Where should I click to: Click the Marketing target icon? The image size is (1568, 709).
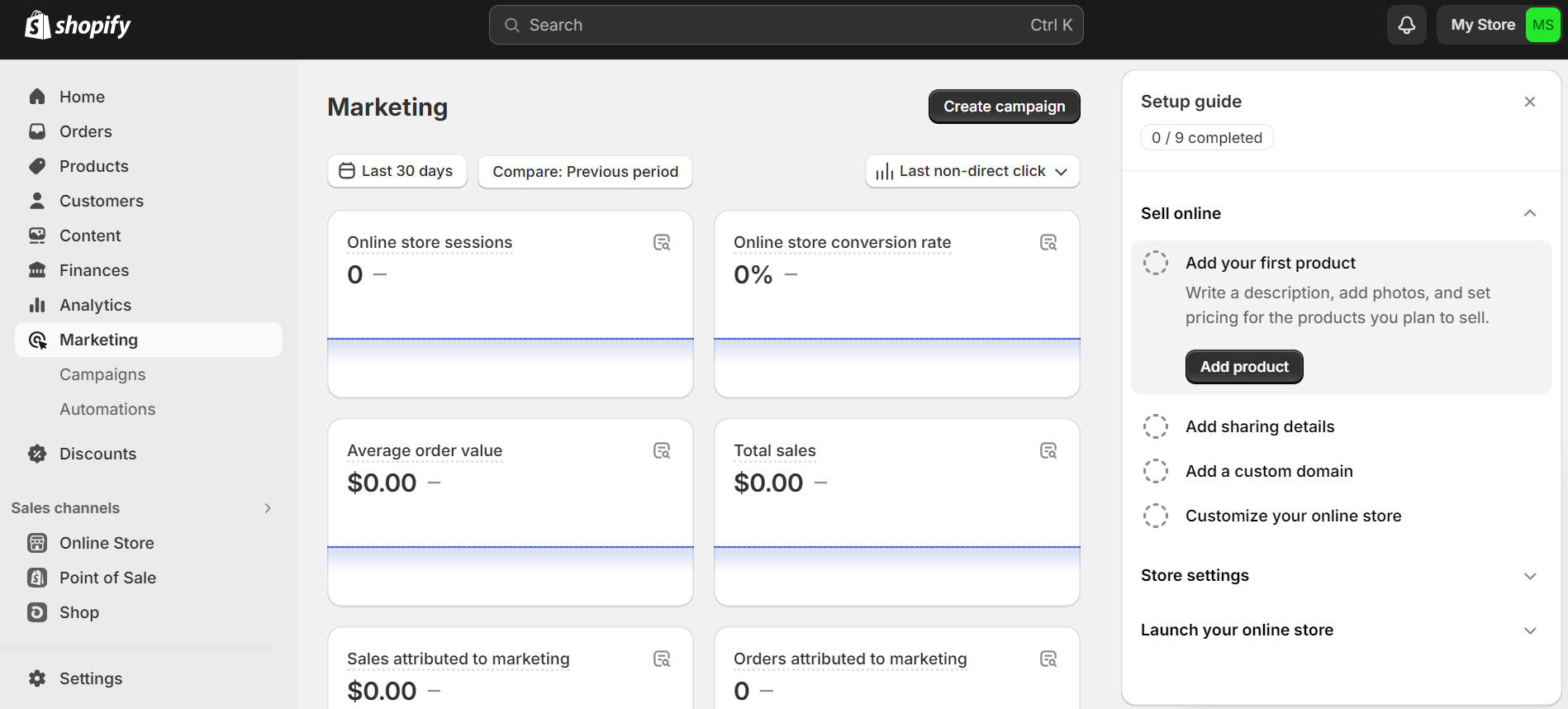(x=37, y=340)
